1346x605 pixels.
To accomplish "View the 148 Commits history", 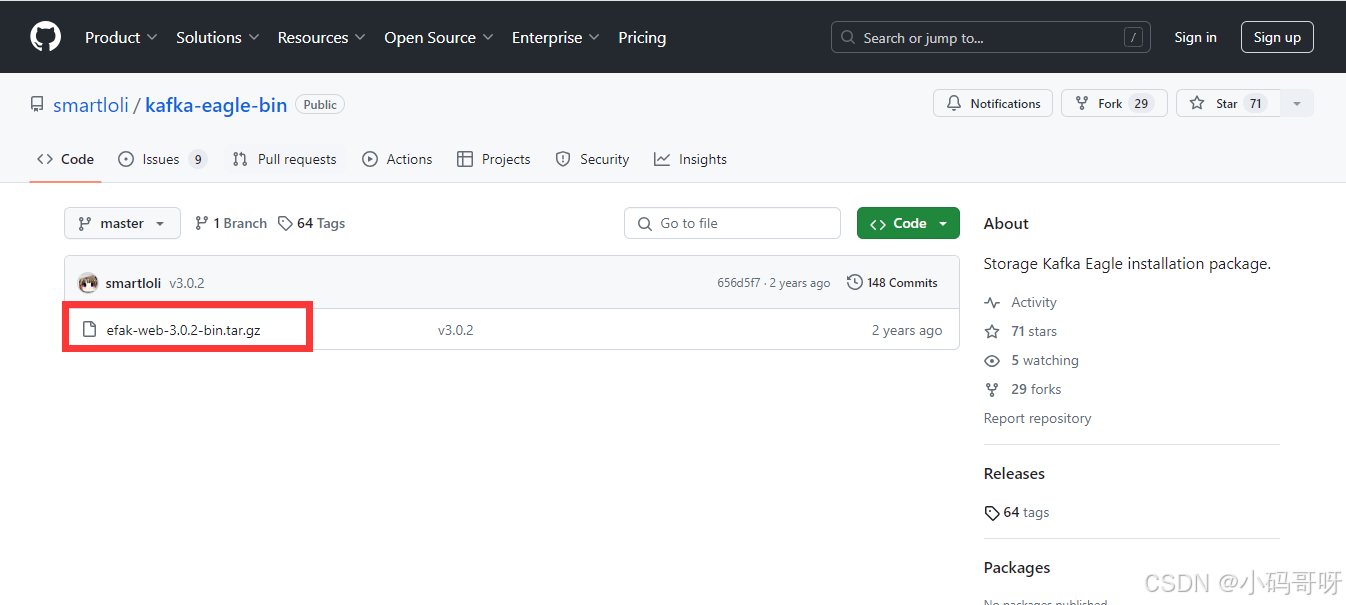I will [892, 283].
